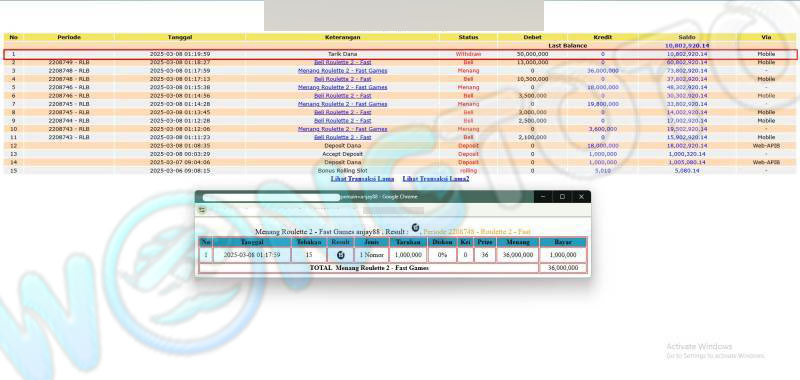Open Lihat Transaksi Lama2 link
Screen dimensions: 800x380
click(x=436, y=179)
